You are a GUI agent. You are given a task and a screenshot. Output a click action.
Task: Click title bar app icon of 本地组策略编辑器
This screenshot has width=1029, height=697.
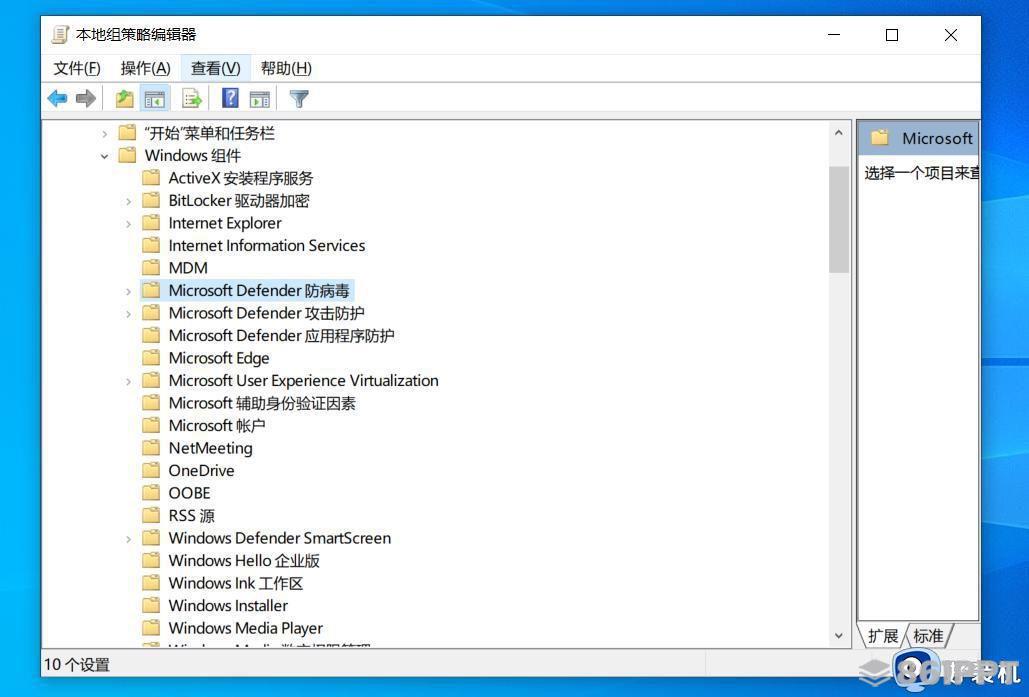pyautogui.click(x=60, y=35)
